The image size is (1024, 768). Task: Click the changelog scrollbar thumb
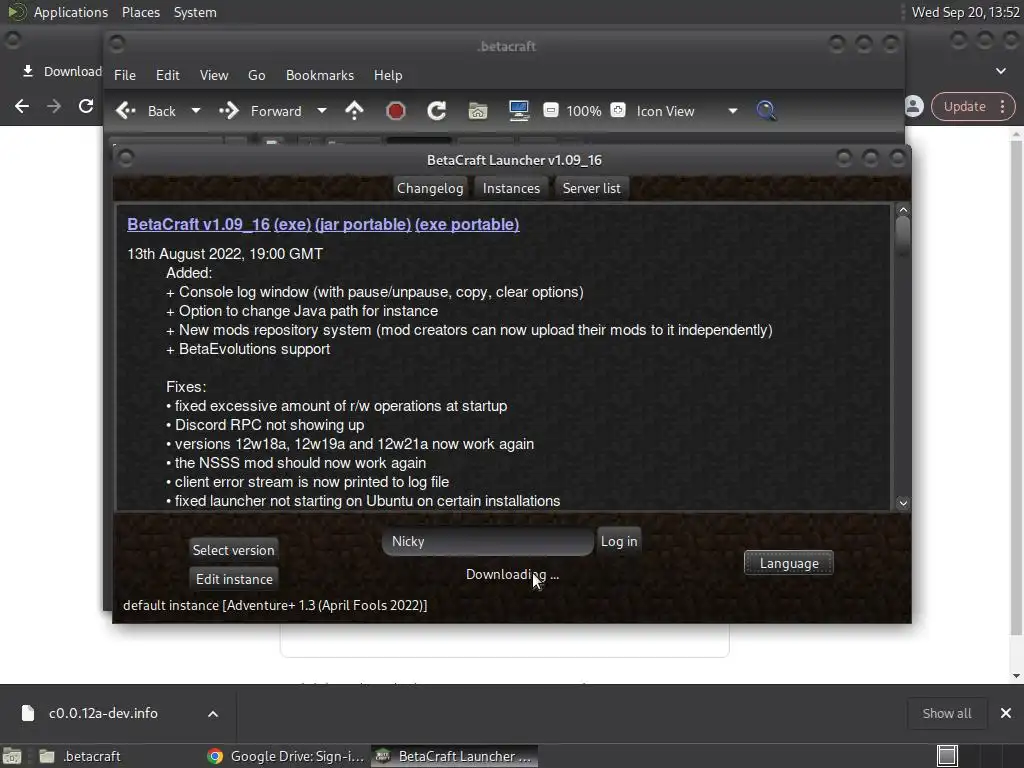pos(903,236)
